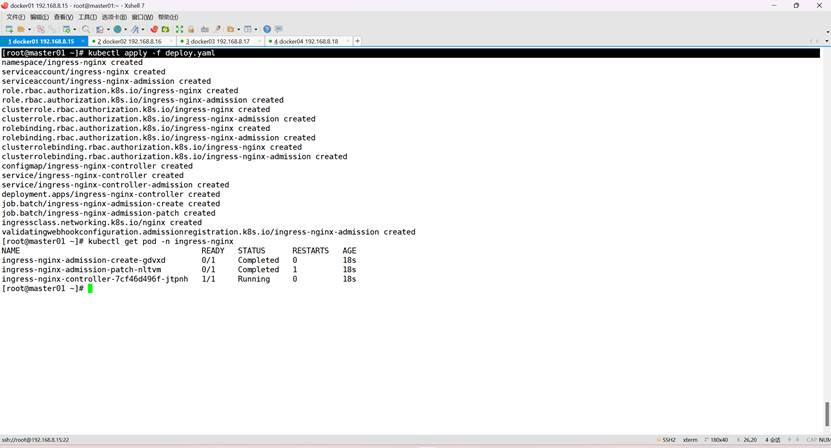Click the speech bubble icon after Help
Viewport: 831px width, 448px height.
pos(279,29)
